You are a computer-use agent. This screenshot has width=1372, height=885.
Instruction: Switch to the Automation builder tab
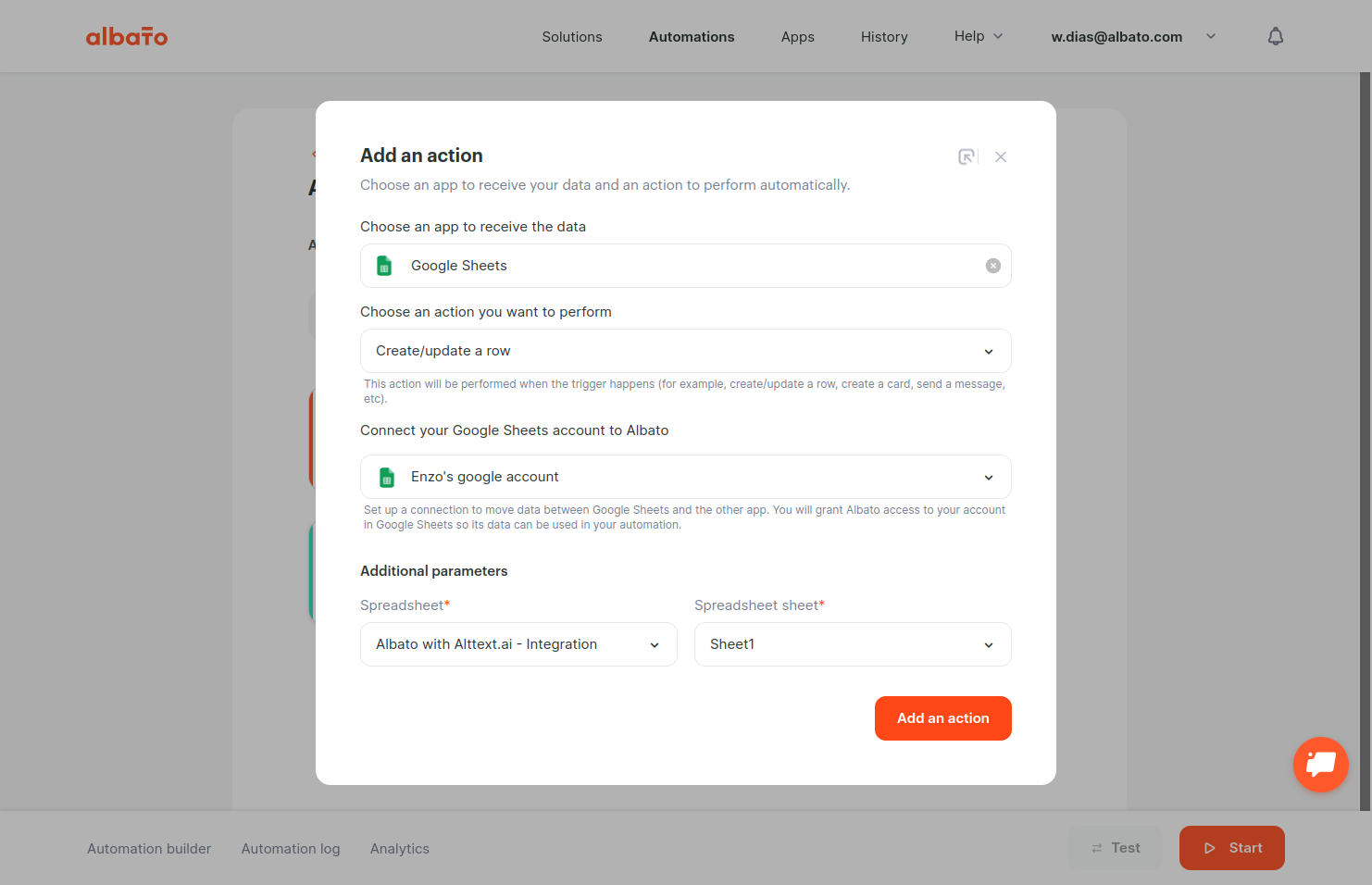[x=149, y=849]
